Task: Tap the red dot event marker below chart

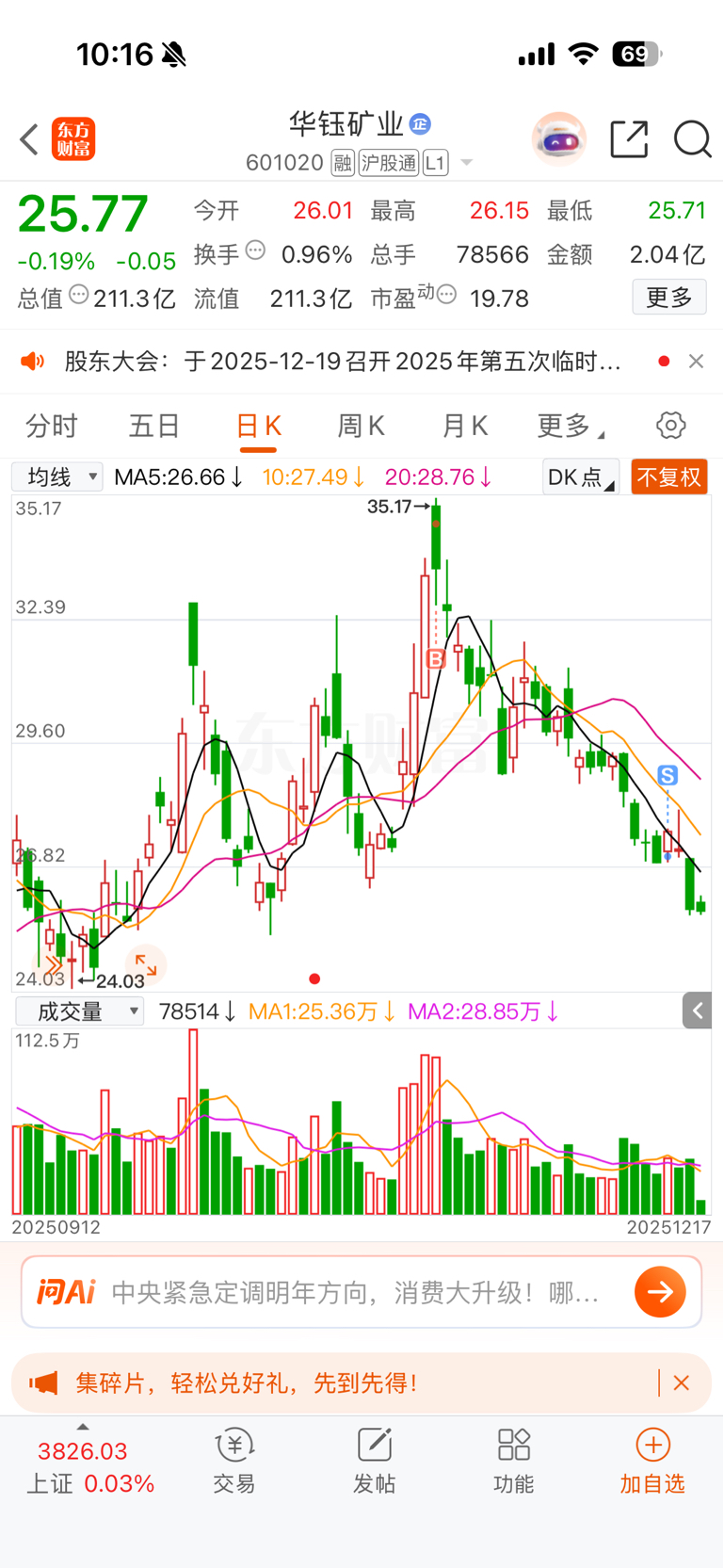Action: pyautogui.click(x=314, y=979)
